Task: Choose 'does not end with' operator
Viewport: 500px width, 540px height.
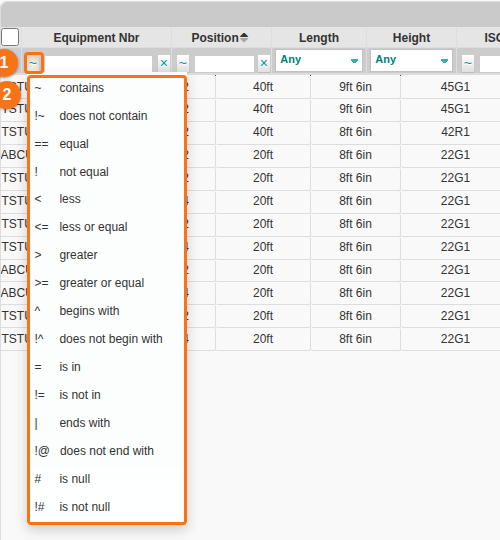Action: (x=107, y=451)
